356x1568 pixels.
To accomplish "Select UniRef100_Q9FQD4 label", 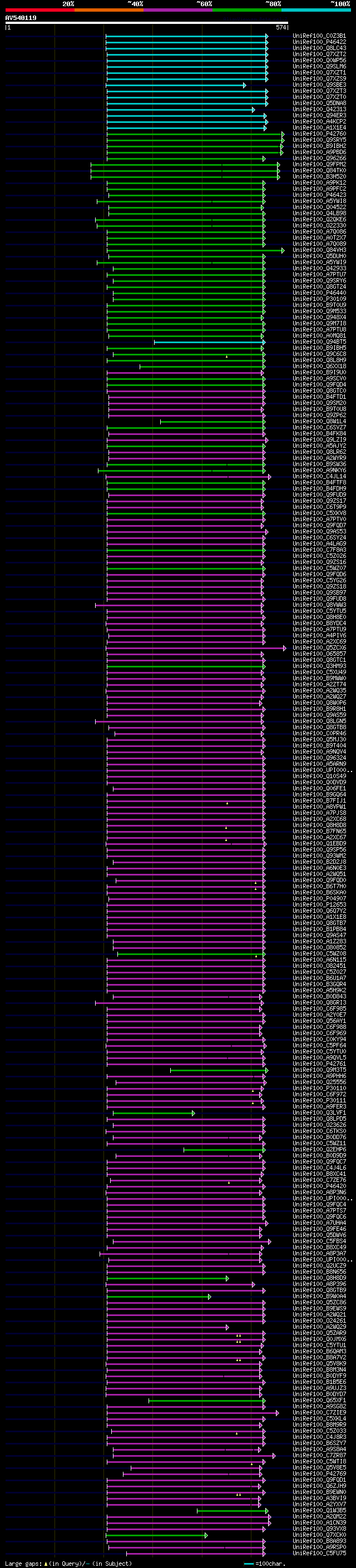I will [x=319, y=385].
